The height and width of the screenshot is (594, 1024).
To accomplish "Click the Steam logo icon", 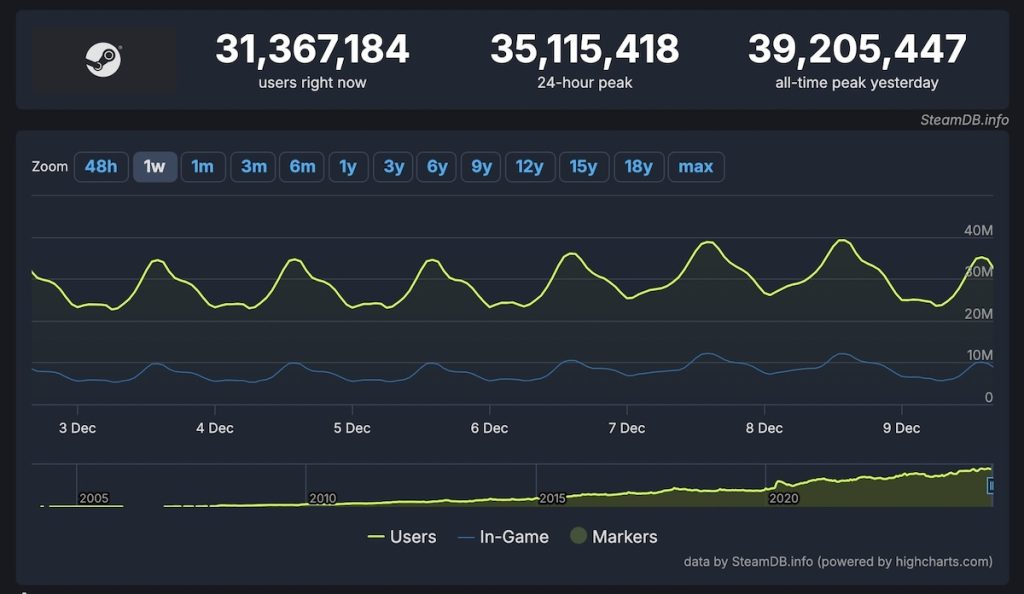I will pyautogui.click(x=103, y=60).
